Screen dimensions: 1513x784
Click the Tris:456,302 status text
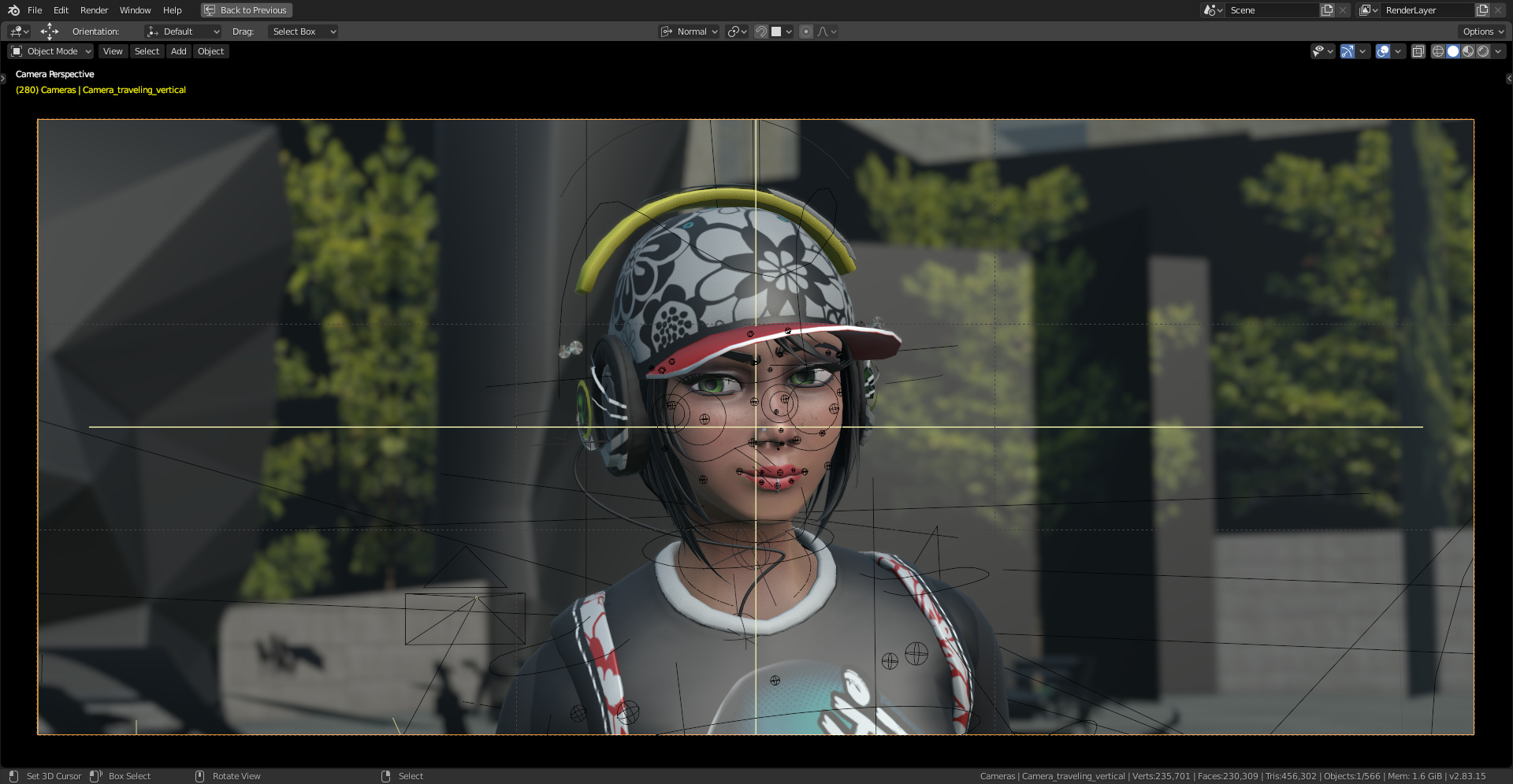click(x=1291, y=776)
